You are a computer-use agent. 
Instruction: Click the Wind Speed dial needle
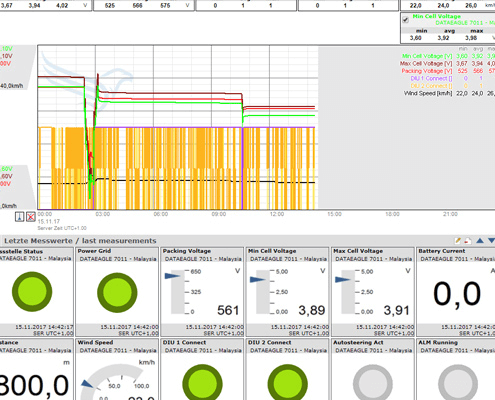pyautogui.click(x=87, y=384)
